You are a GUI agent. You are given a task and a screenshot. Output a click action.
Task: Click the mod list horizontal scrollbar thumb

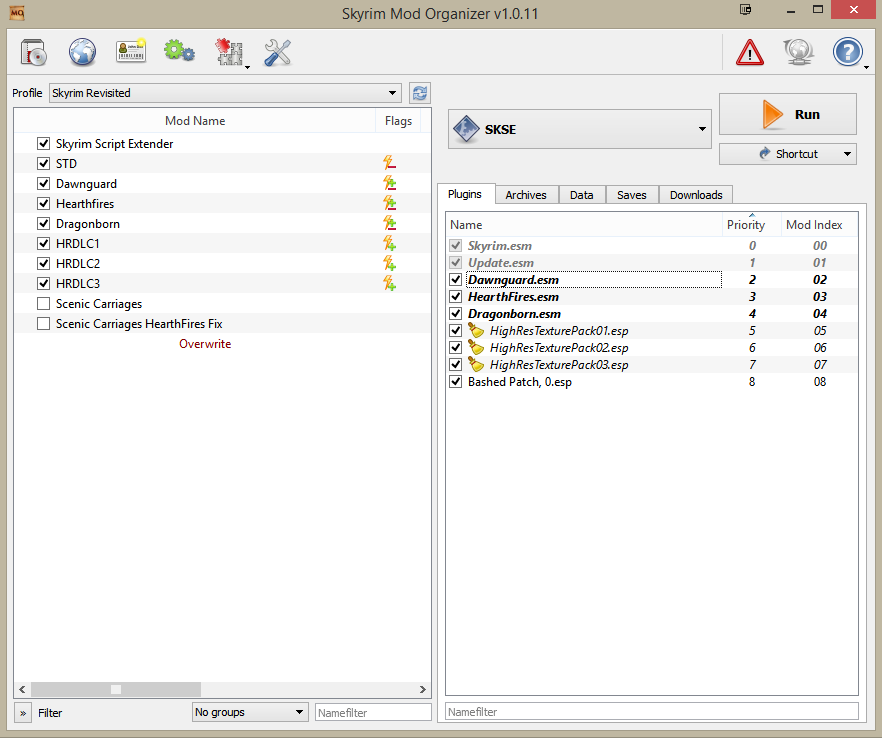pos(116,689)
